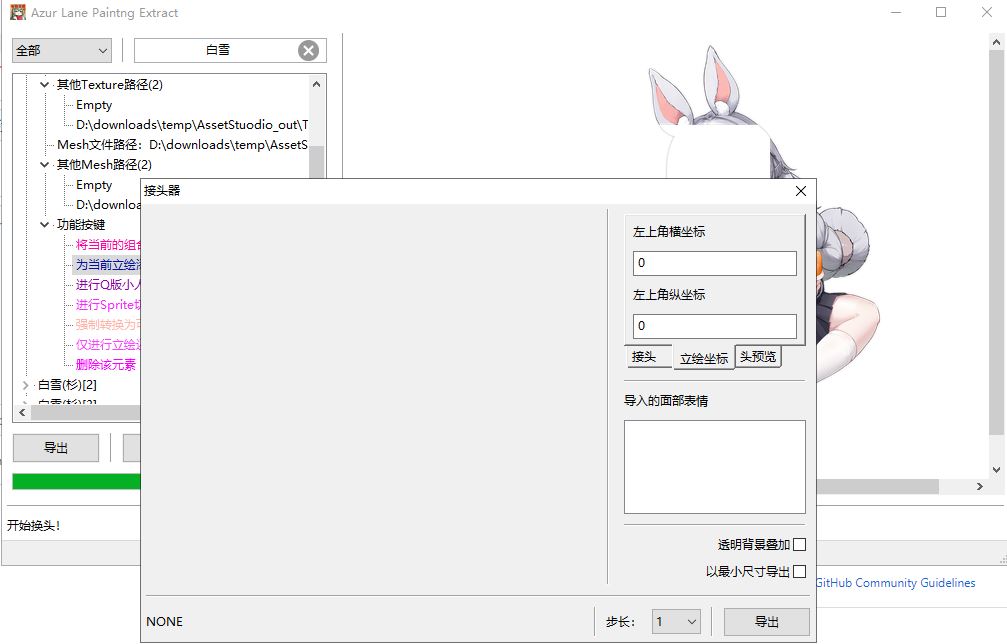Click the green progress bar
1007x644 pixels.
pyautogui.click(x=74, y=481)
